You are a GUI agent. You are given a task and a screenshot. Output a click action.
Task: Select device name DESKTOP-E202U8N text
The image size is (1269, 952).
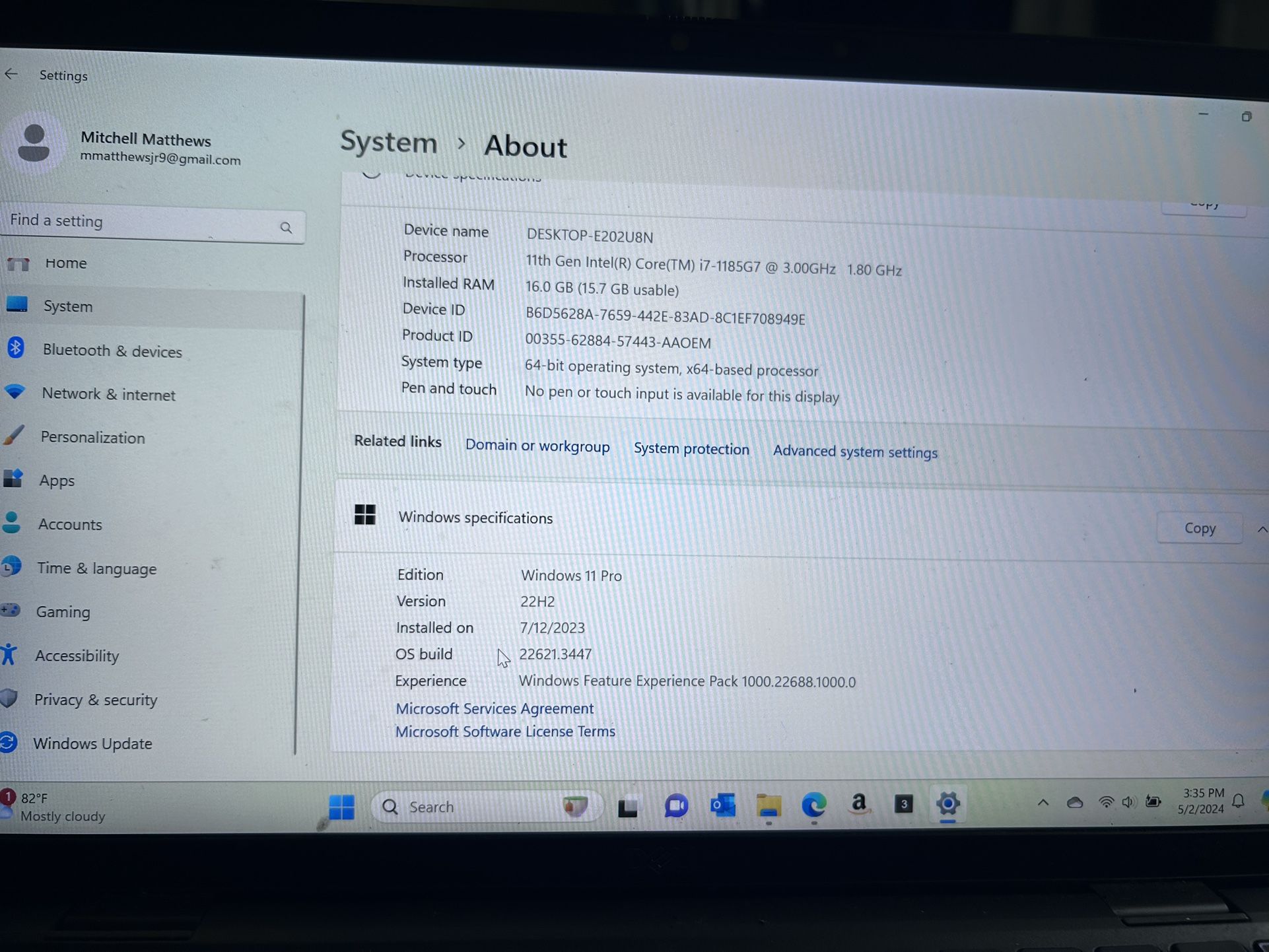coord(590,236)
